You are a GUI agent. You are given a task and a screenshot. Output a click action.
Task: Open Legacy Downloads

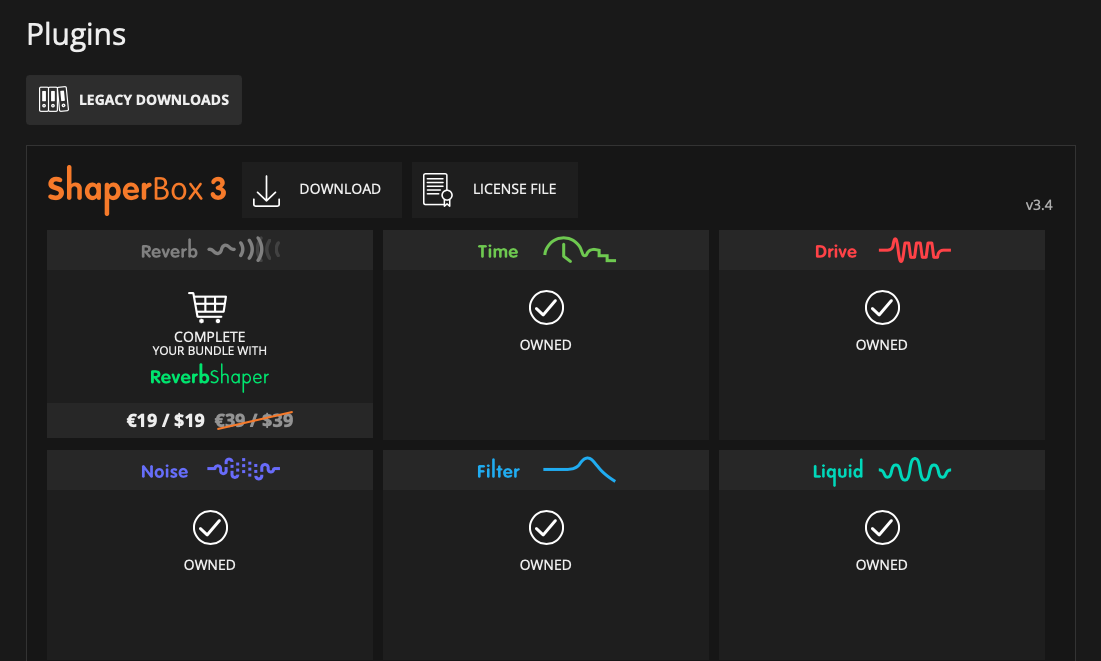click(x=134, y=100)
